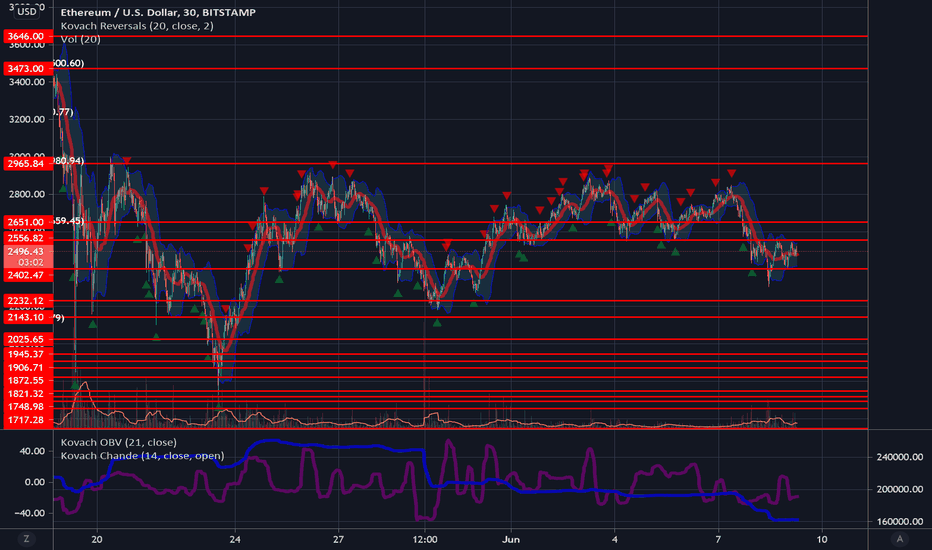Screen dimensions: 932x550
Task: Click the 0.00 Chande axis value
Action: click(x=34, y=482)
